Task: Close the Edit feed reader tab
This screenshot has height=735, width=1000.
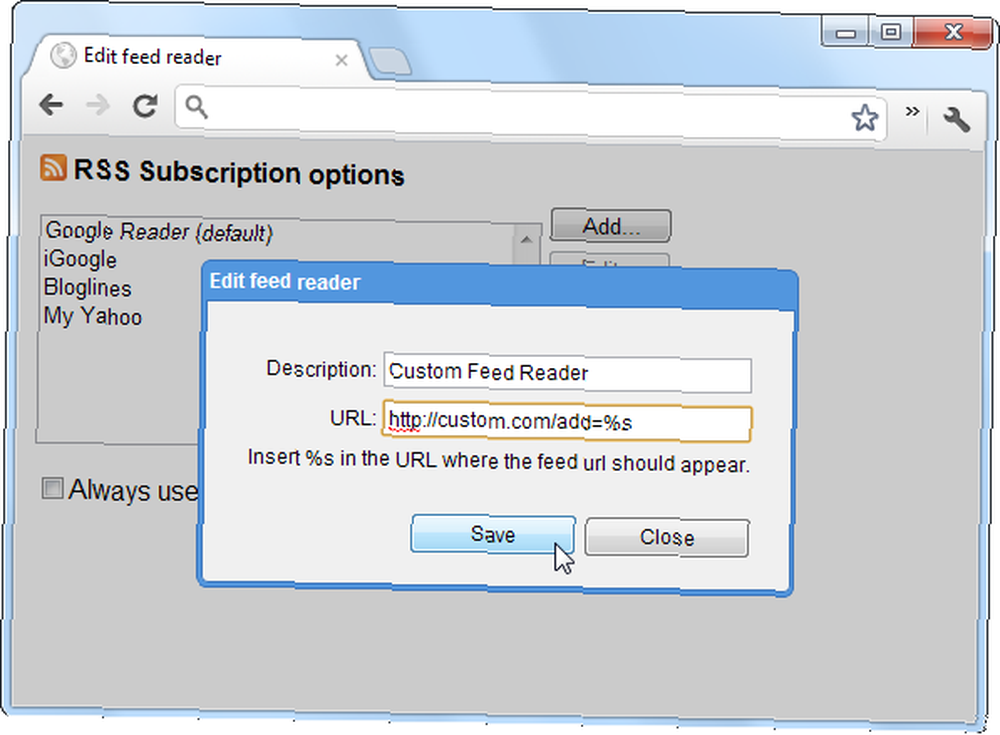Action: pos(341,61)
